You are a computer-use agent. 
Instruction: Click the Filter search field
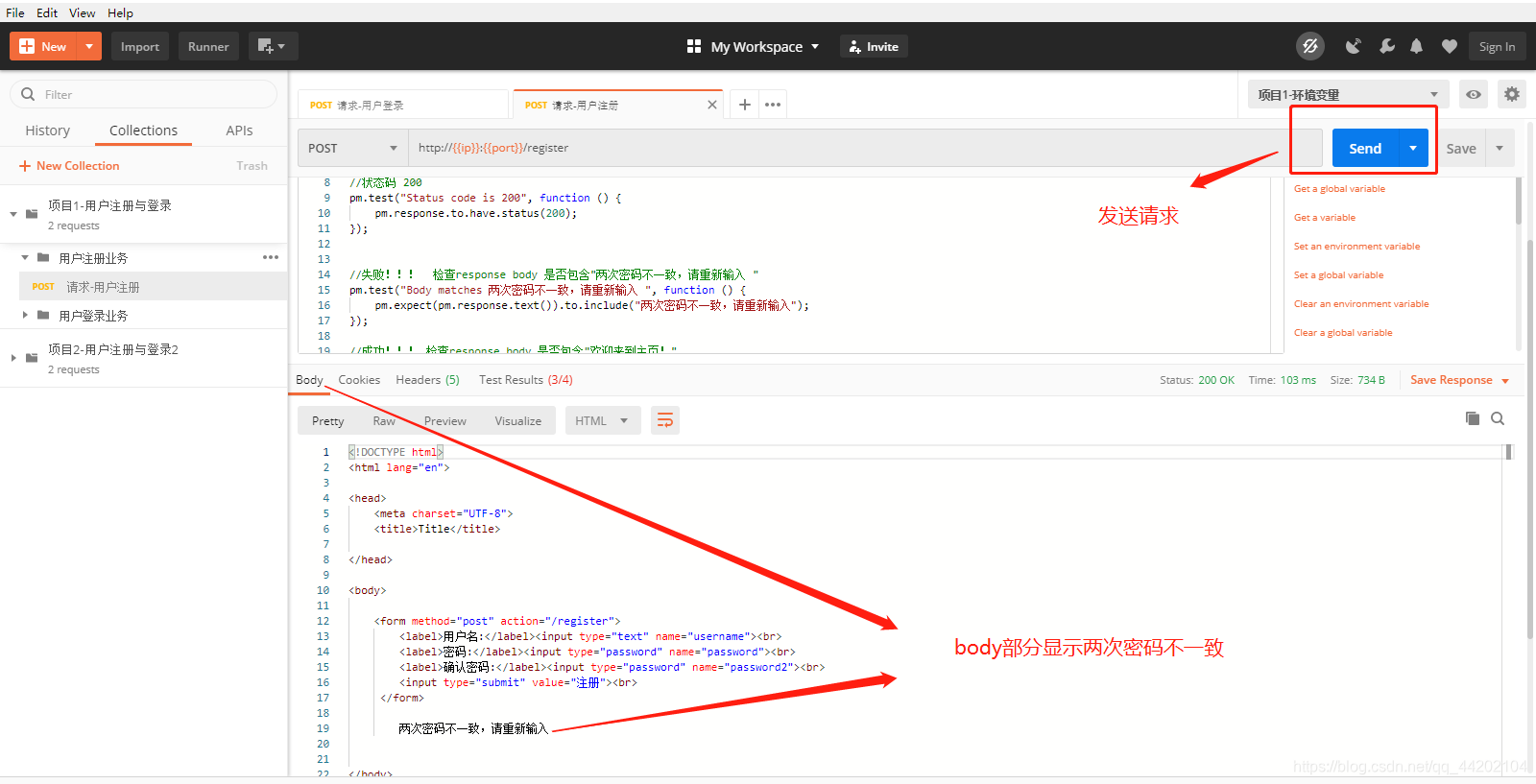[144, 94]
